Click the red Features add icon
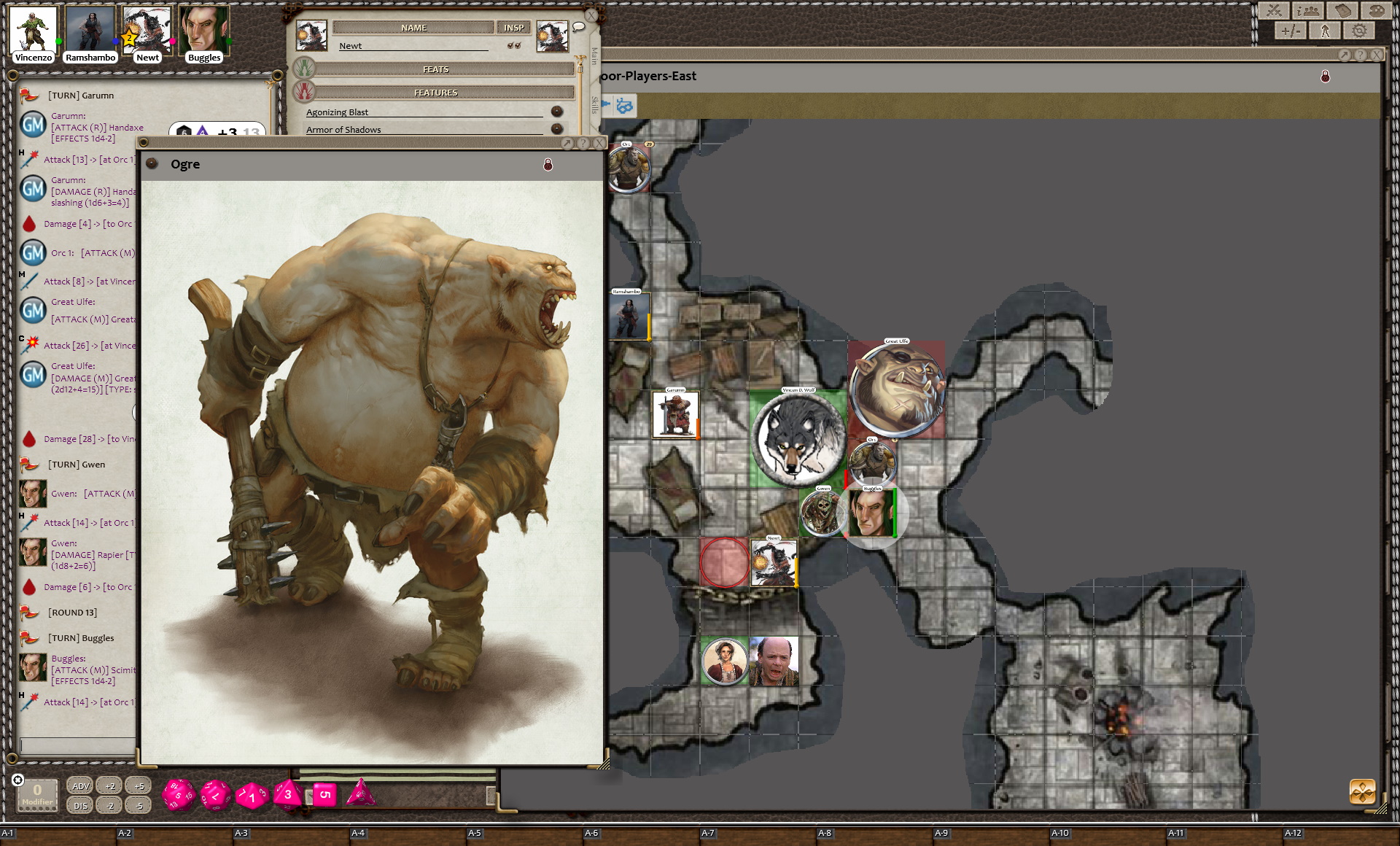 (304, 92)
